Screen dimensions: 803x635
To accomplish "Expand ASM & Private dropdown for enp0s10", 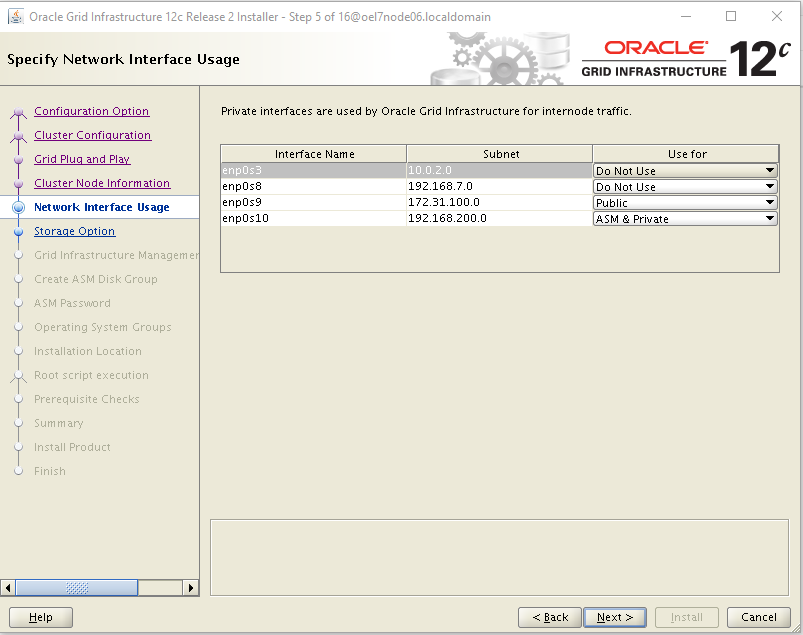I will 769,219.
